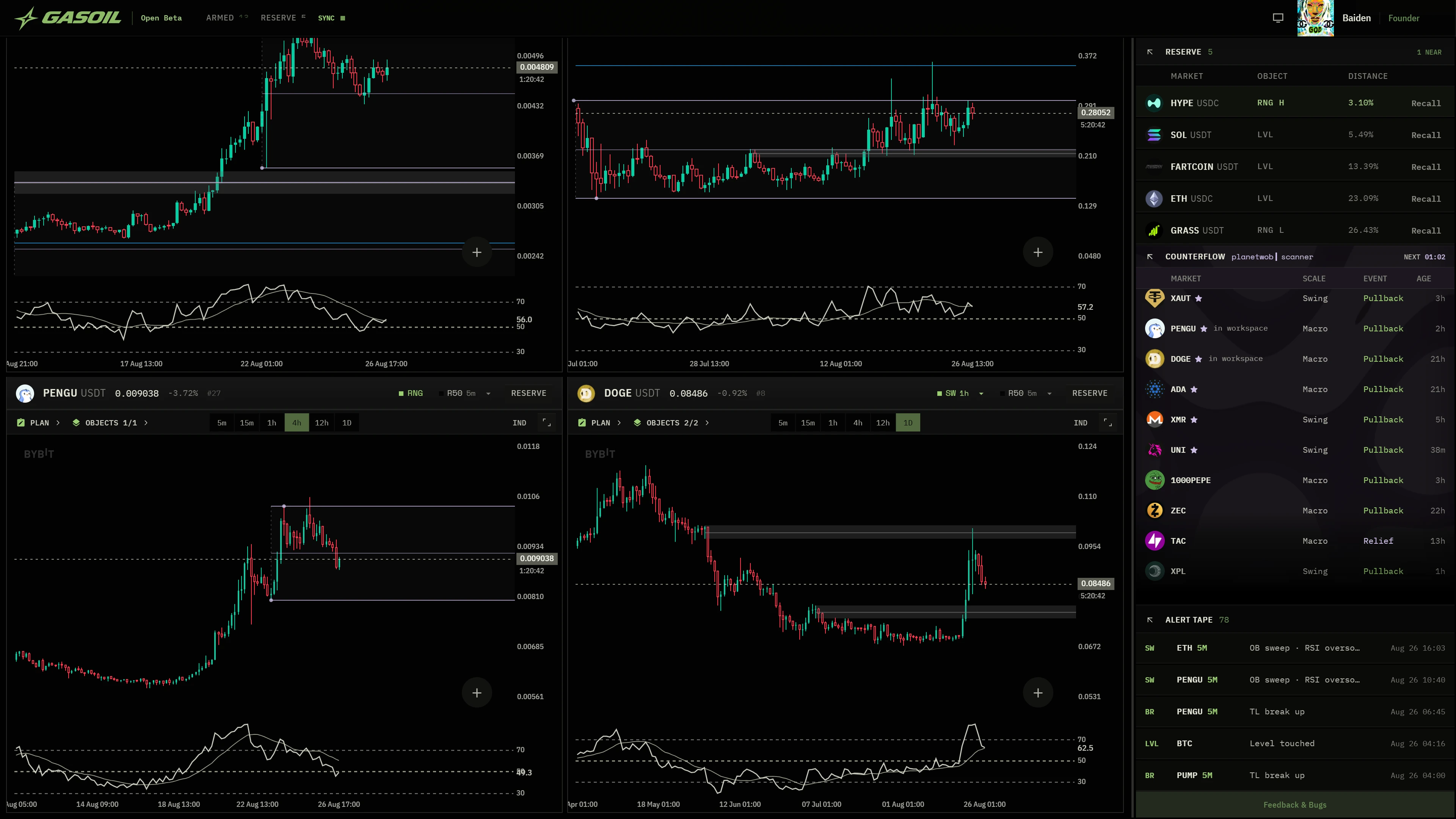Toggle the SW 1h indicator on DOGE
Viewport: 1456px width, 819px height.
click(953, 394)
